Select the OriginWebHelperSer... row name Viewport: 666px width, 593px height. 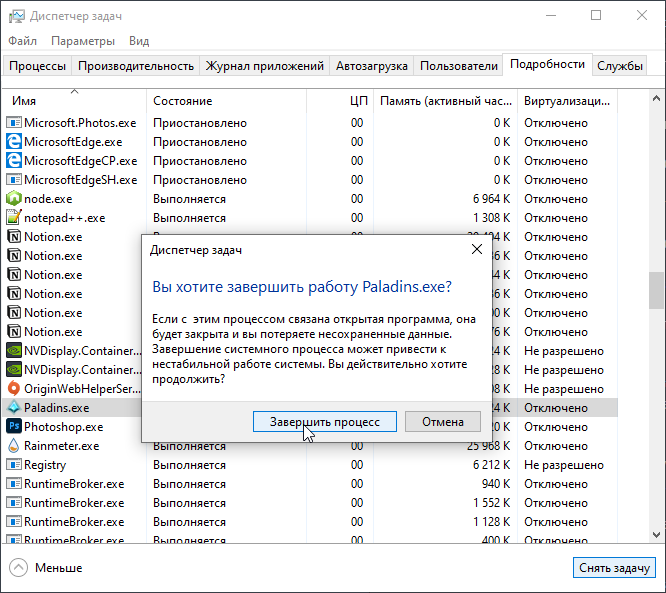[82, 389]
